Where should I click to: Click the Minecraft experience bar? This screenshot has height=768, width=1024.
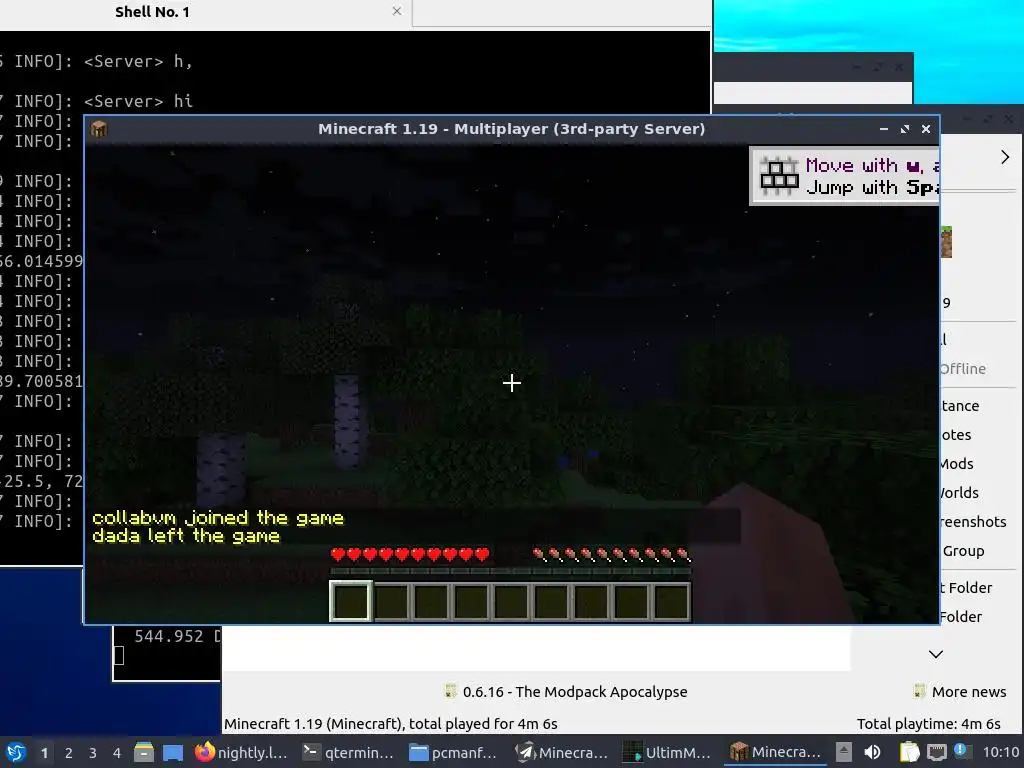click(511, 571)
